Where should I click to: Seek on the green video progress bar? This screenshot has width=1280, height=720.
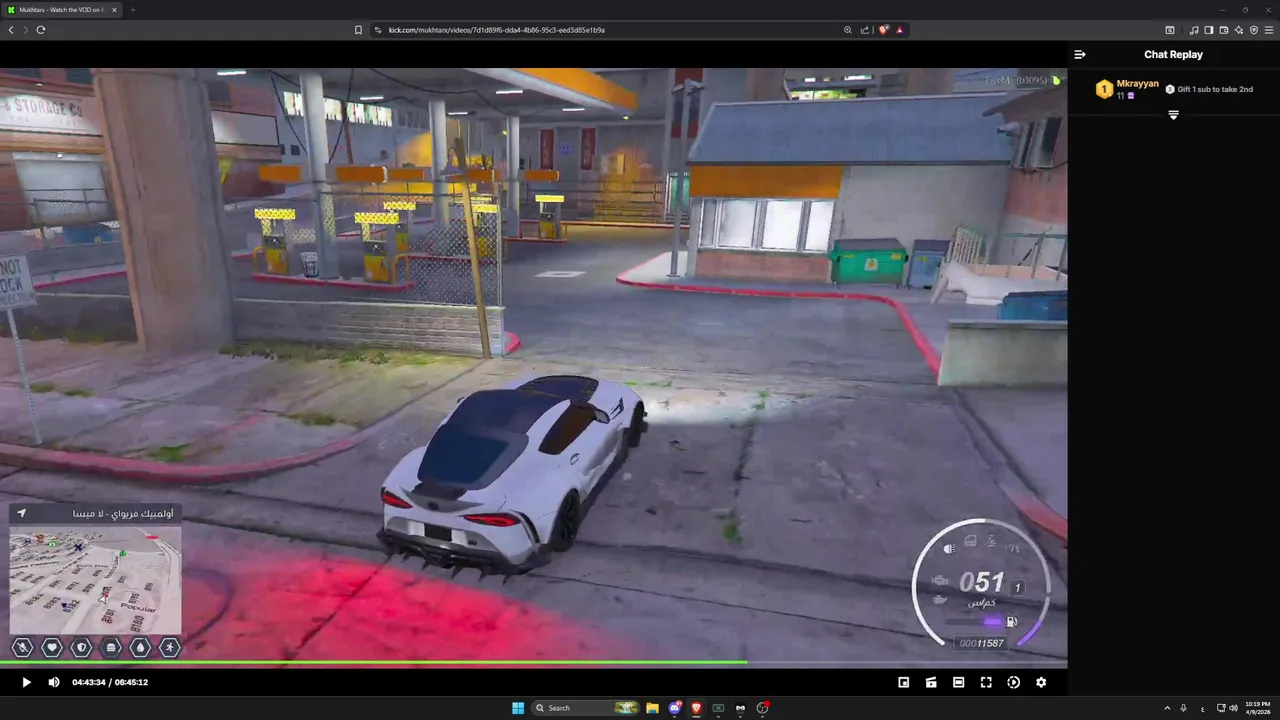pos(533,662)
